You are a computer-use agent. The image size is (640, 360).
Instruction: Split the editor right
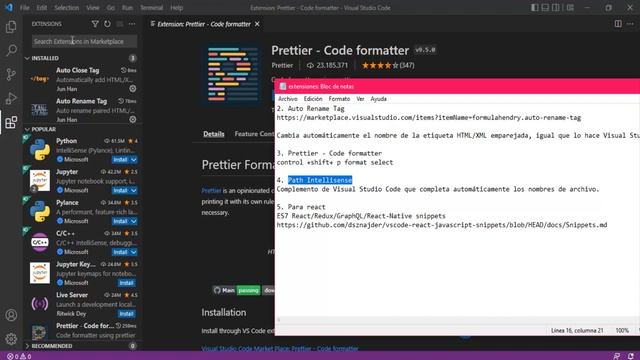click(x=618, y=24)
